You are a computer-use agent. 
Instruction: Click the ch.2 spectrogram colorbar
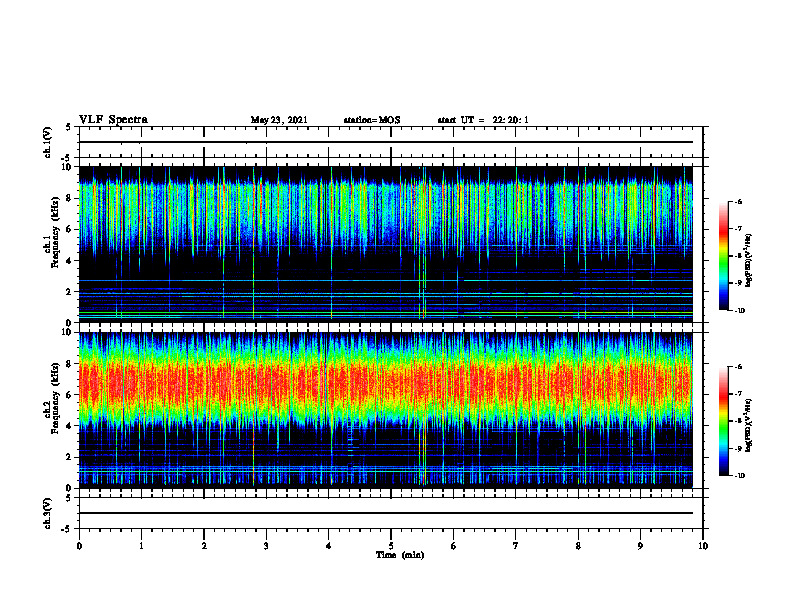pos(723,421)
